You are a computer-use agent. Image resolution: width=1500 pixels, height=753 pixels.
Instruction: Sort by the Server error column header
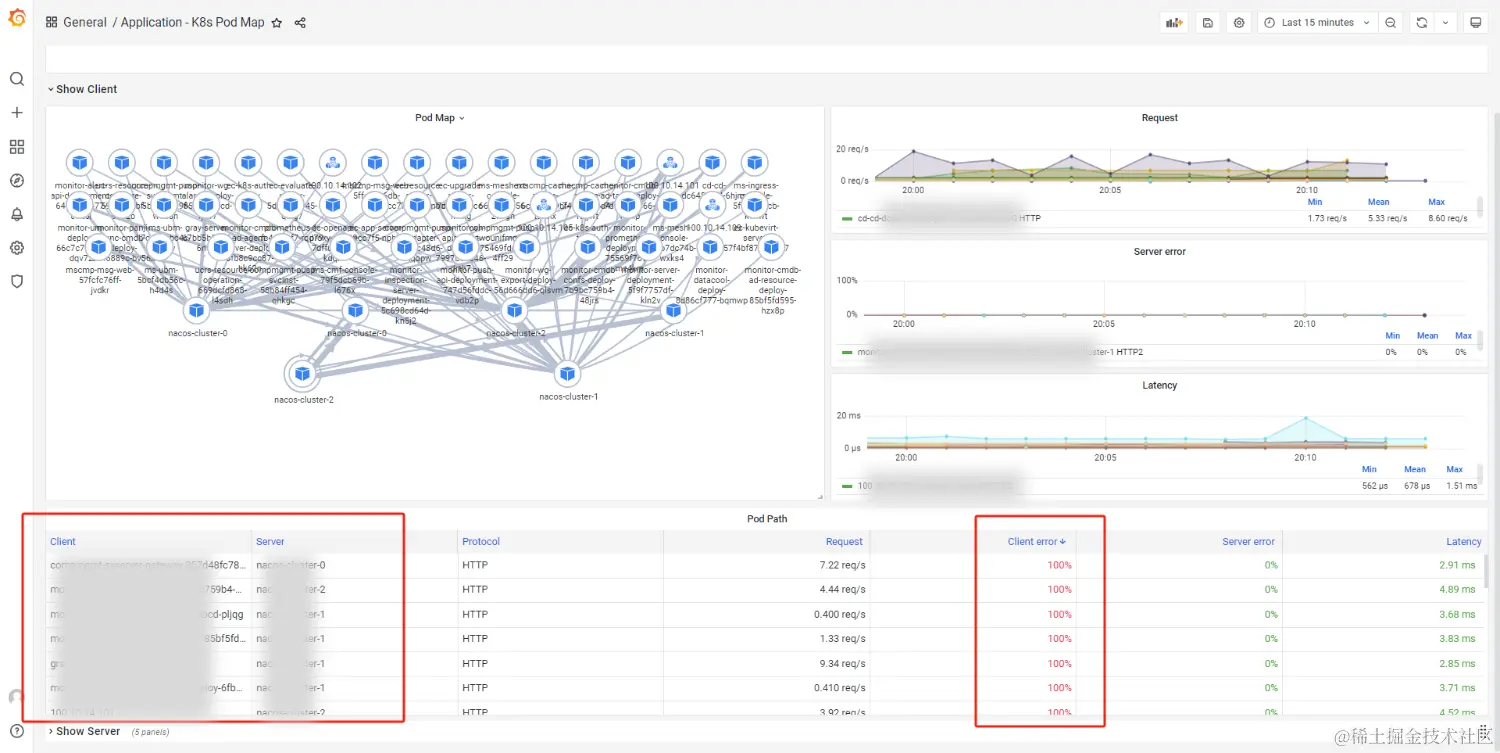[1248, 541]
